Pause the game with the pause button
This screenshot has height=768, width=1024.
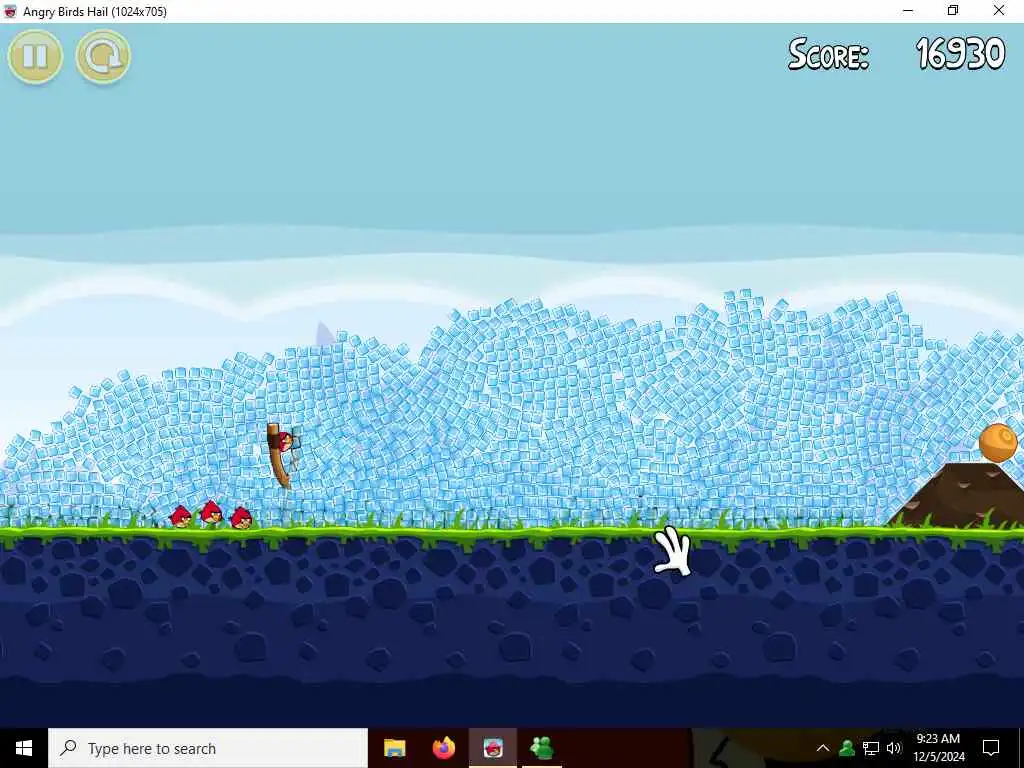click(x=35, y=57)
